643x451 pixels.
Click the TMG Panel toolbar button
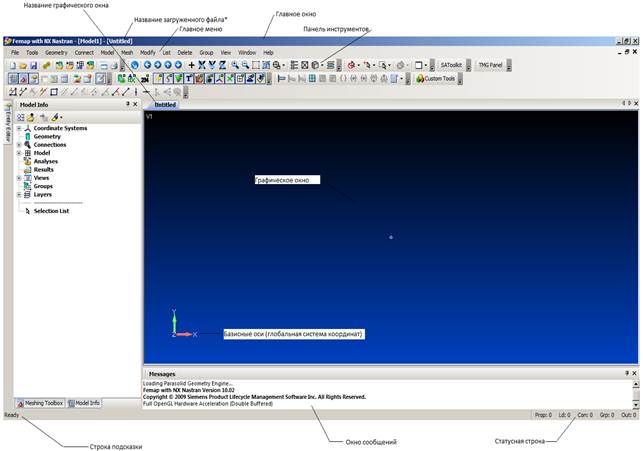(x=490, y=65)
